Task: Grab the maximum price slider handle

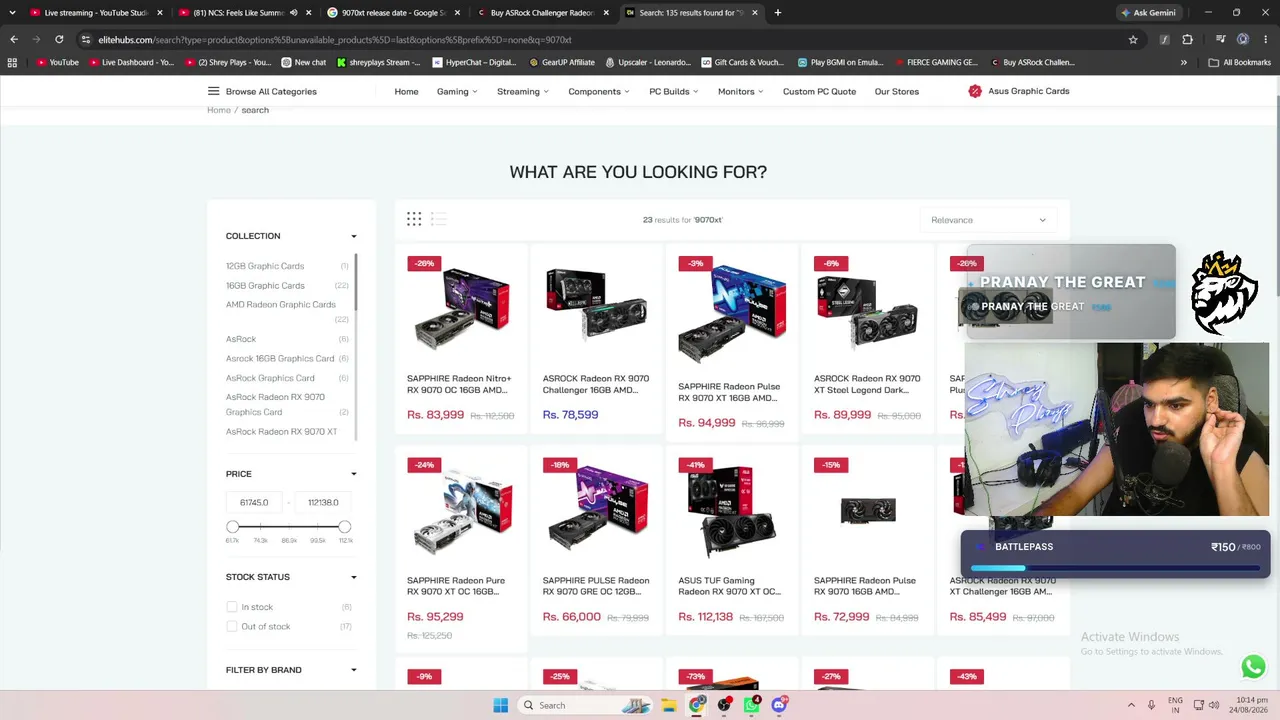Action: coord(345,527)
